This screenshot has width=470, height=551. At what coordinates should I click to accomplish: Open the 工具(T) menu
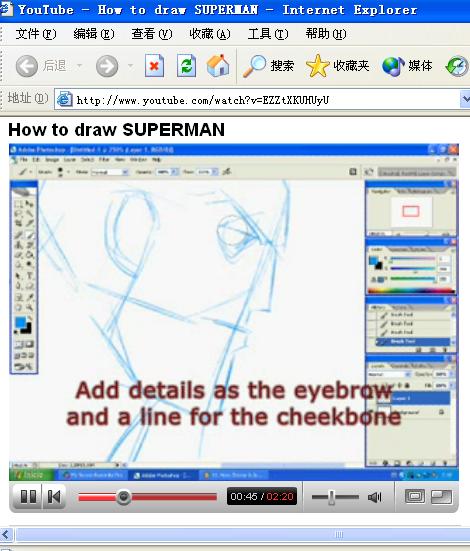[x=268, y=34]
